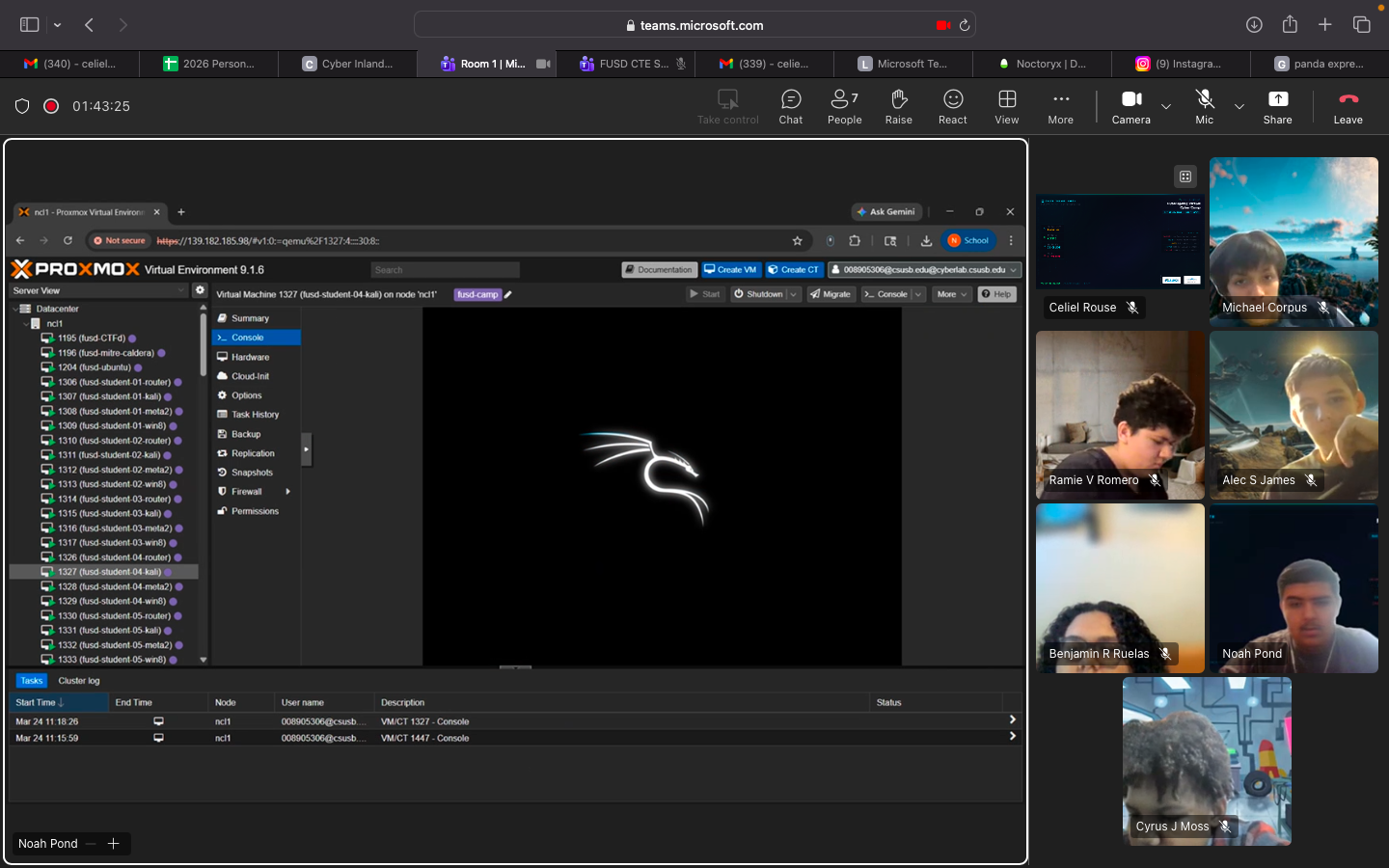This screenshot has height=868, width=1389.
Task: Expand the Camera options arrow
Action: pyautogui.click(x=1166, y=106)
